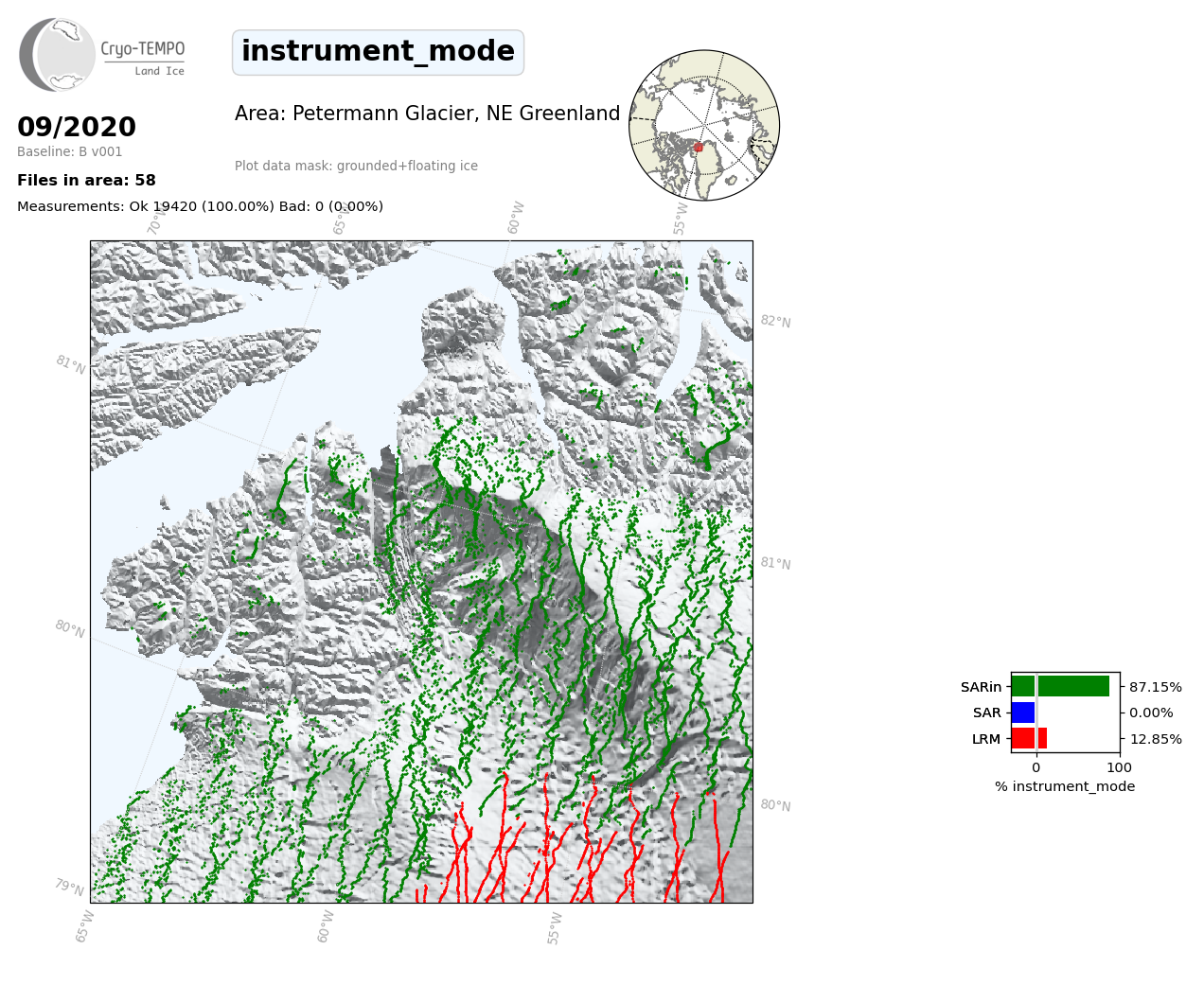Select the instrument_mode title box
Screen dimensions: 1204x1003
pos(378,52)
